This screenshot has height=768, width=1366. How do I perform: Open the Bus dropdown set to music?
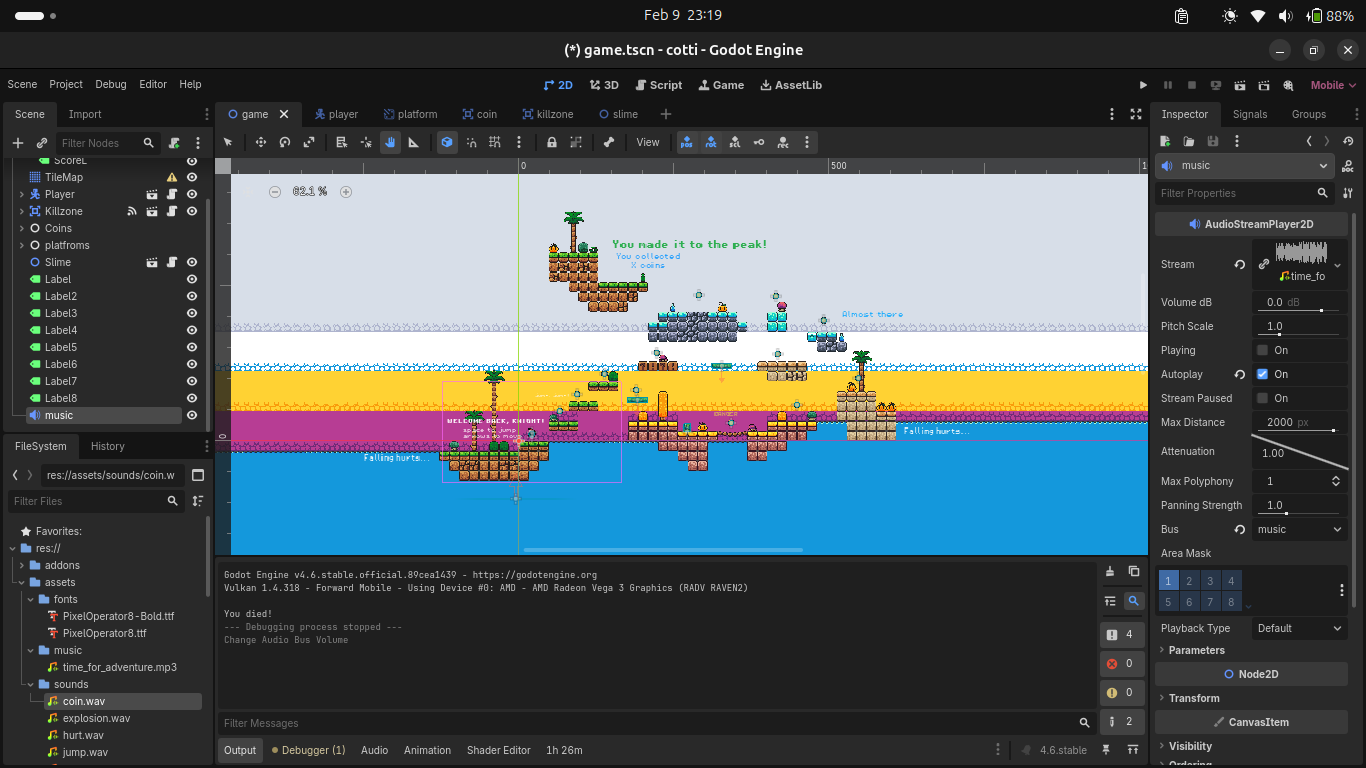[x=1299, y=529]
